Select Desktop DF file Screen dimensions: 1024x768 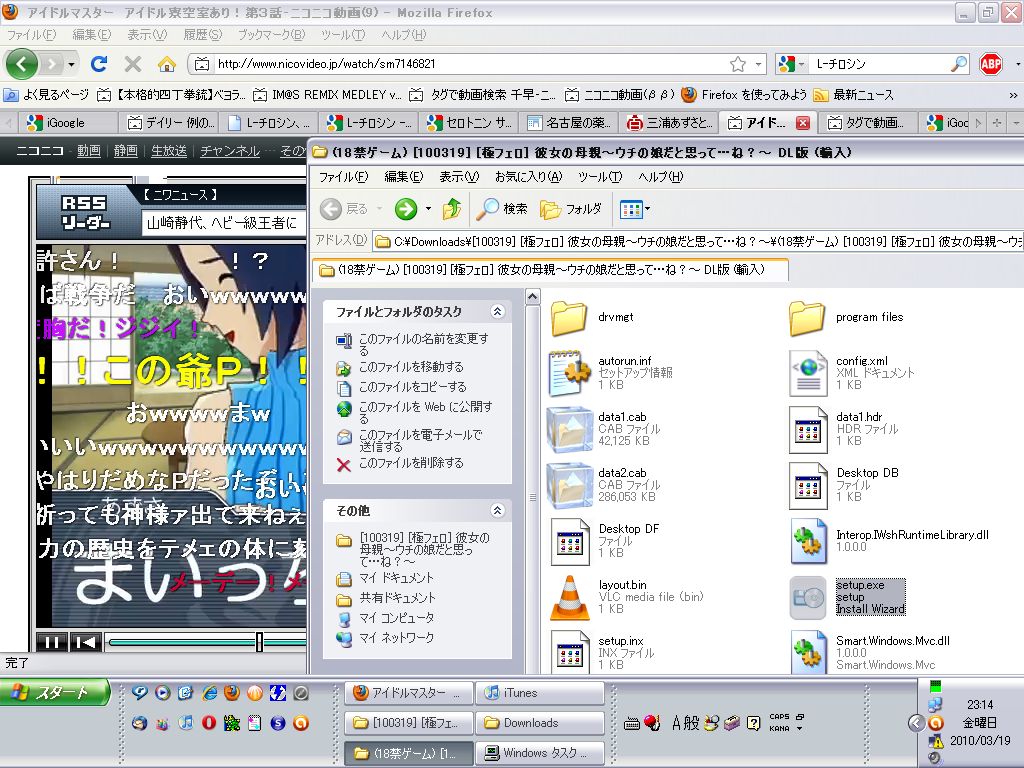pos(605,541)
